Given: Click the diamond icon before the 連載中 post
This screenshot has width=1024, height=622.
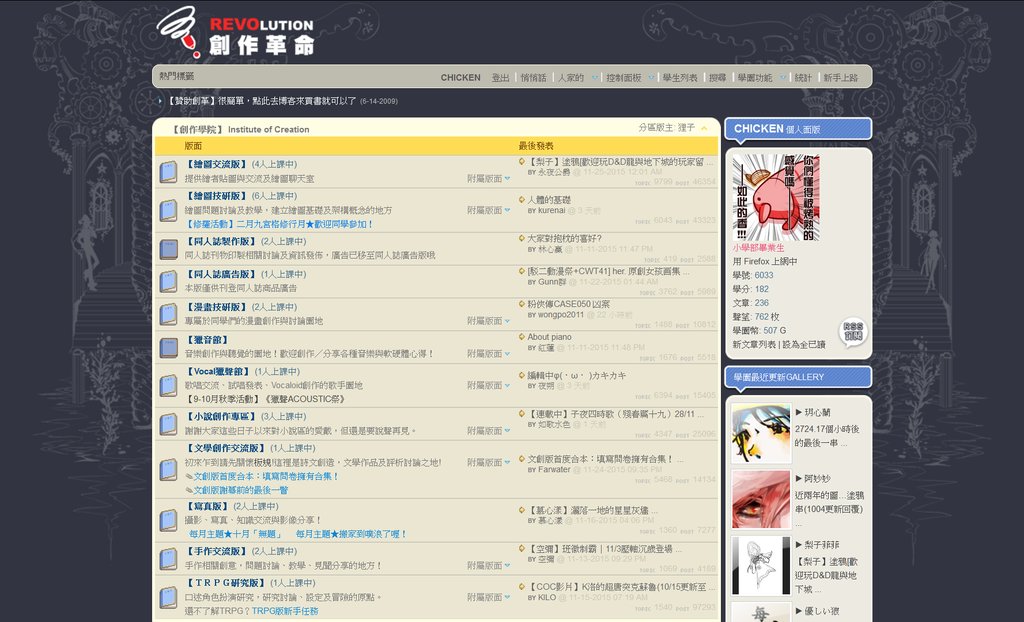Looking at the screenshot, I should click(x=522, y=414).
